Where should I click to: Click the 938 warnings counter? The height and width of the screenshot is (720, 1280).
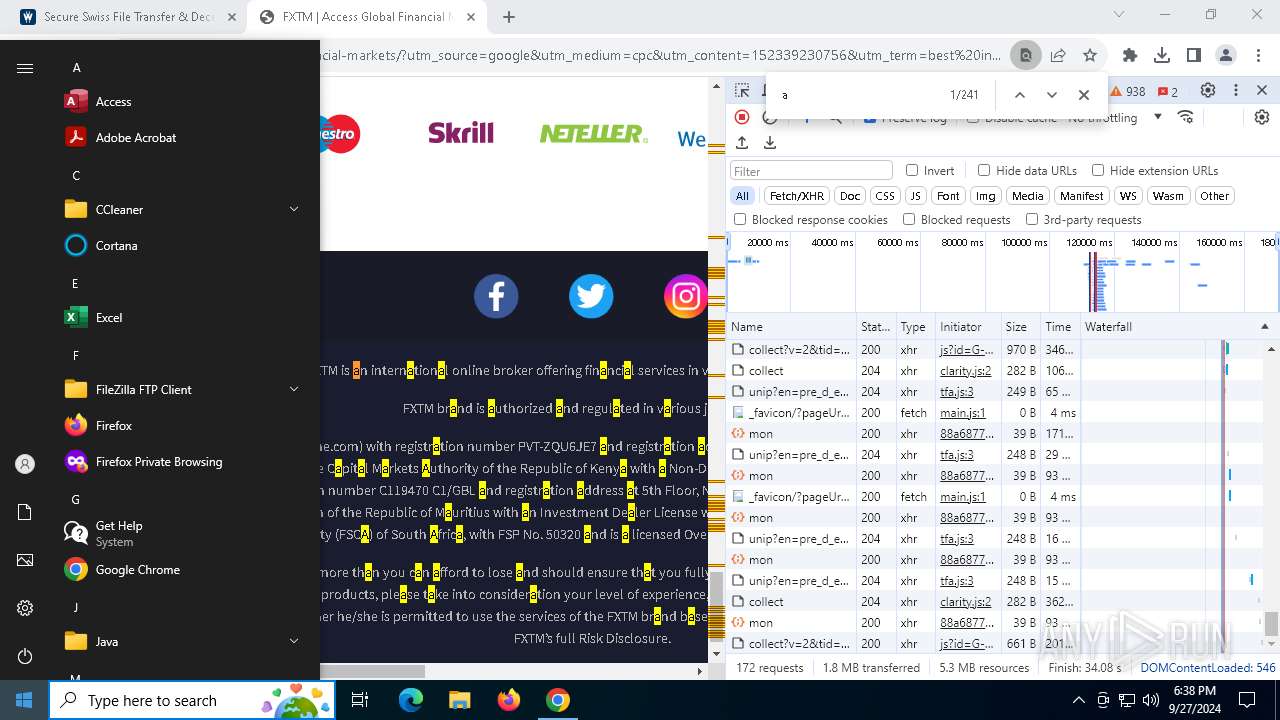point(1128,91)
